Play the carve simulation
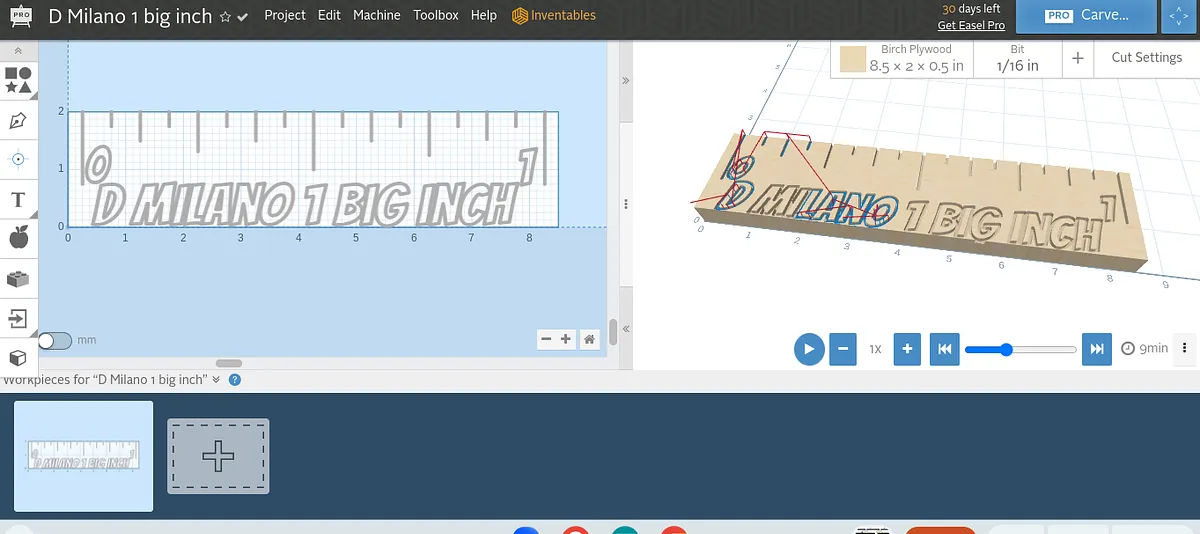The height and width of the screenshot is (534, 1200). [x=808, y=349]
